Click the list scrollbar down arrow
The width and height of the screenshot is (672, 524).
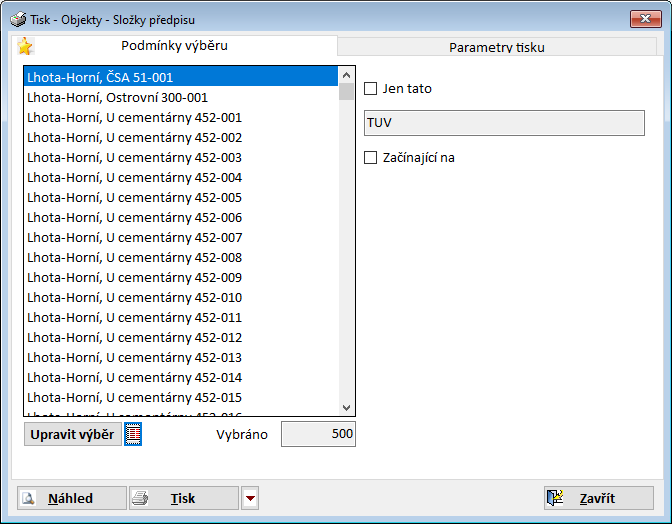coord(347,407)
